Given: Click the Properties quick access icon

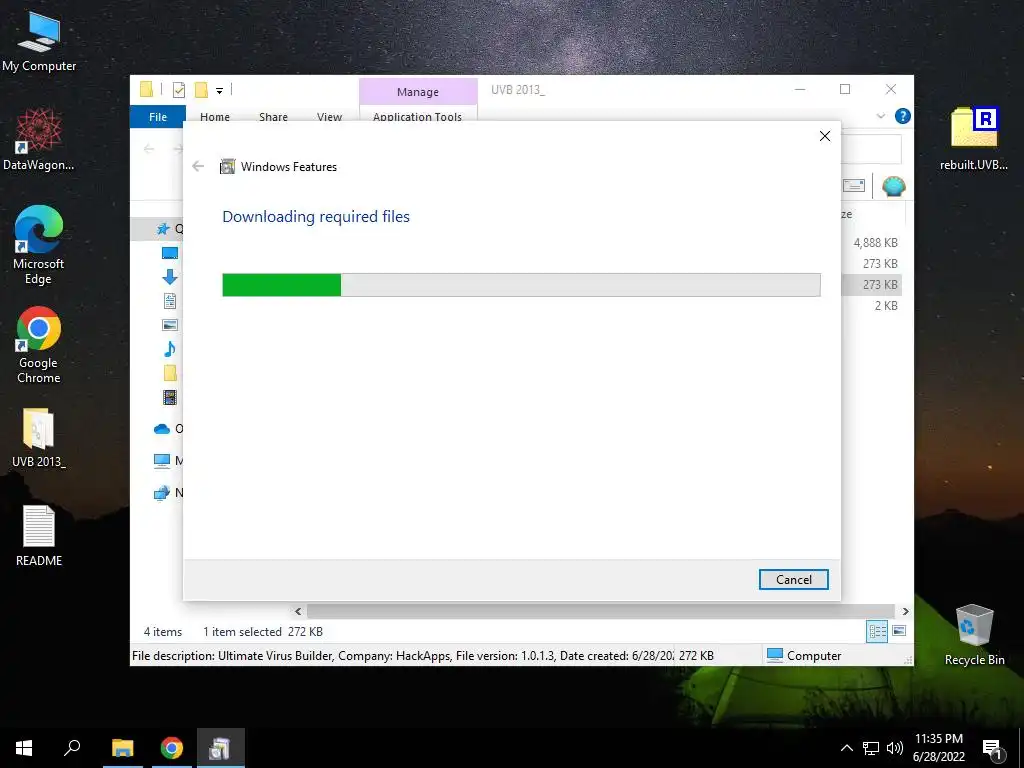Looking at the screenshot, I should point(179,90).
